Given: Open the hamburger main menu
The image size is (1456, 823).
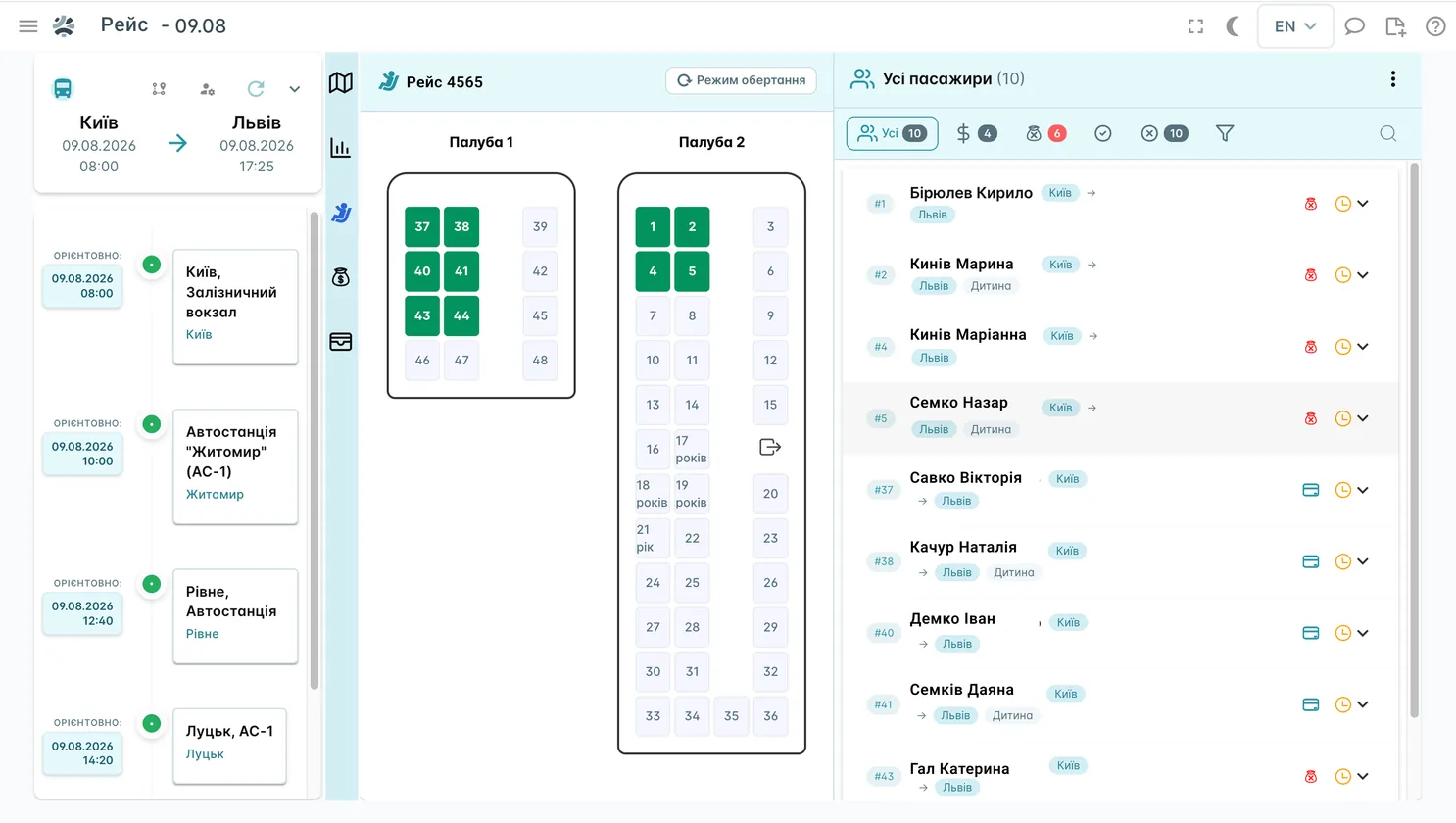Looking at the screenshot, I should (28, 26).
